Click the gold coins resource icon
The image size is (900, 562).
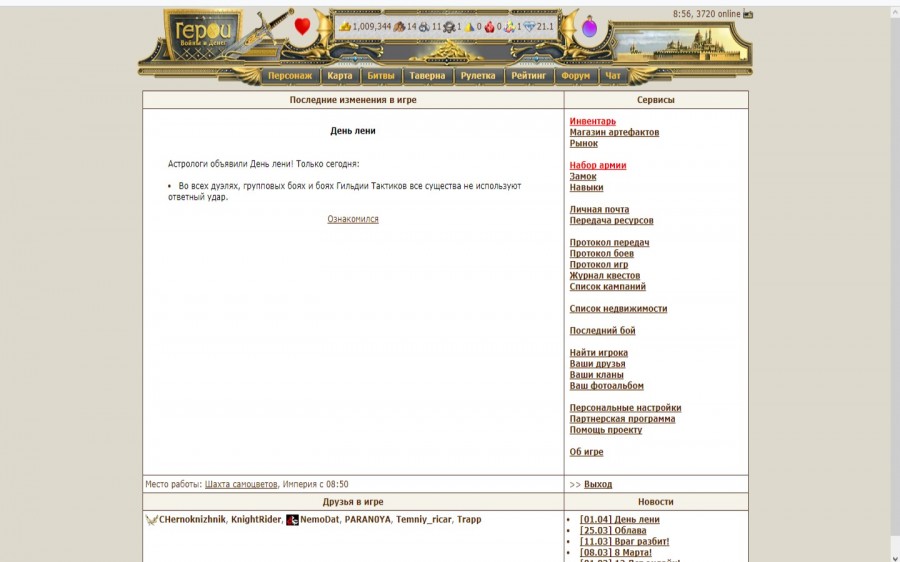click(346, 27)
